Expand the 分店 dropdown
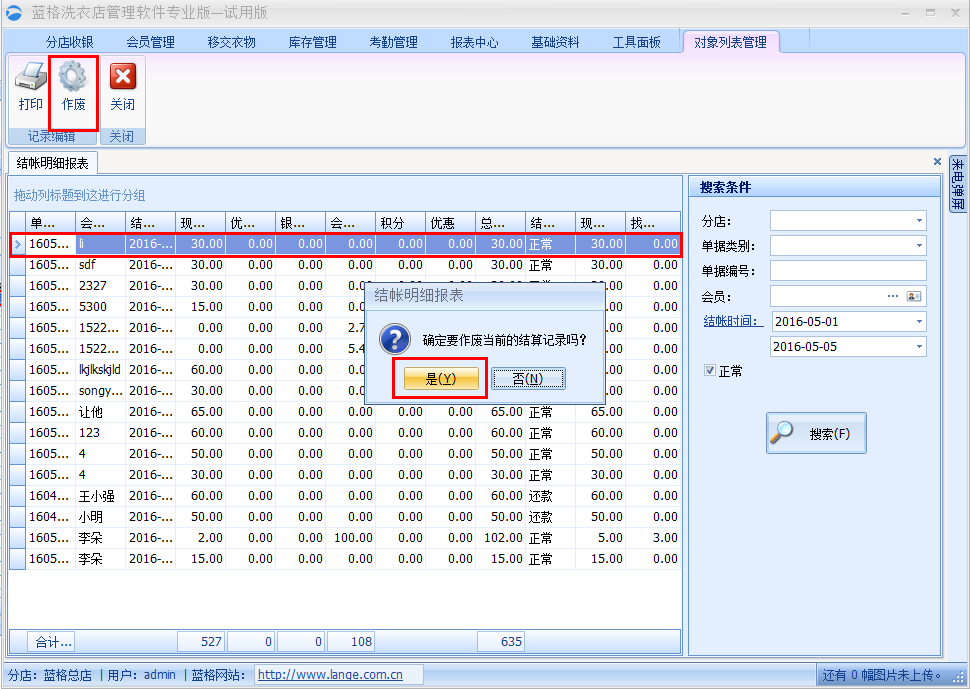Viewport: 970px width, 689px height. pos(919,221)
